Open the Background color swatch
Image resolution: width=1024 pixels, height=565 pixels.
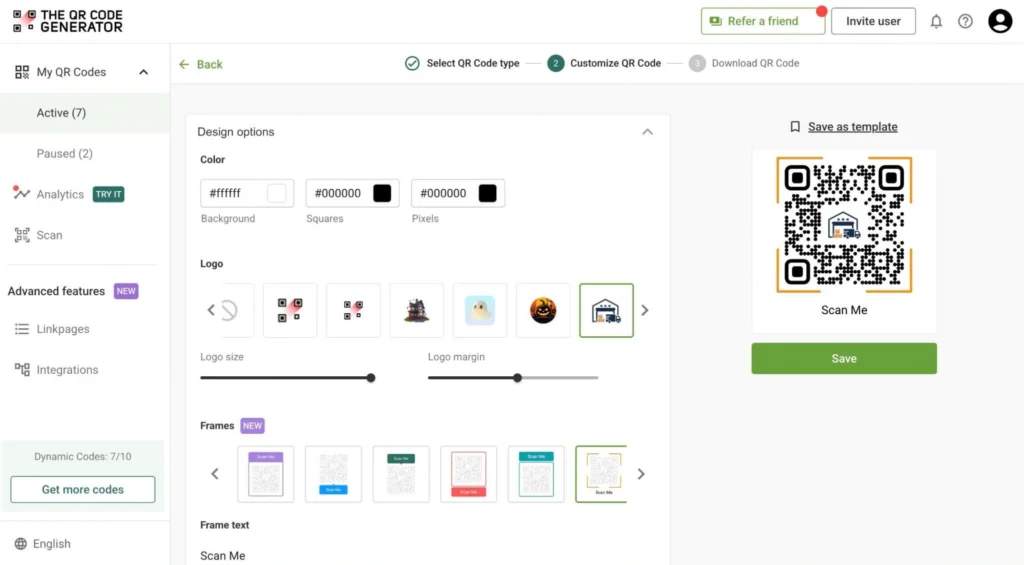tap(276, 193)
